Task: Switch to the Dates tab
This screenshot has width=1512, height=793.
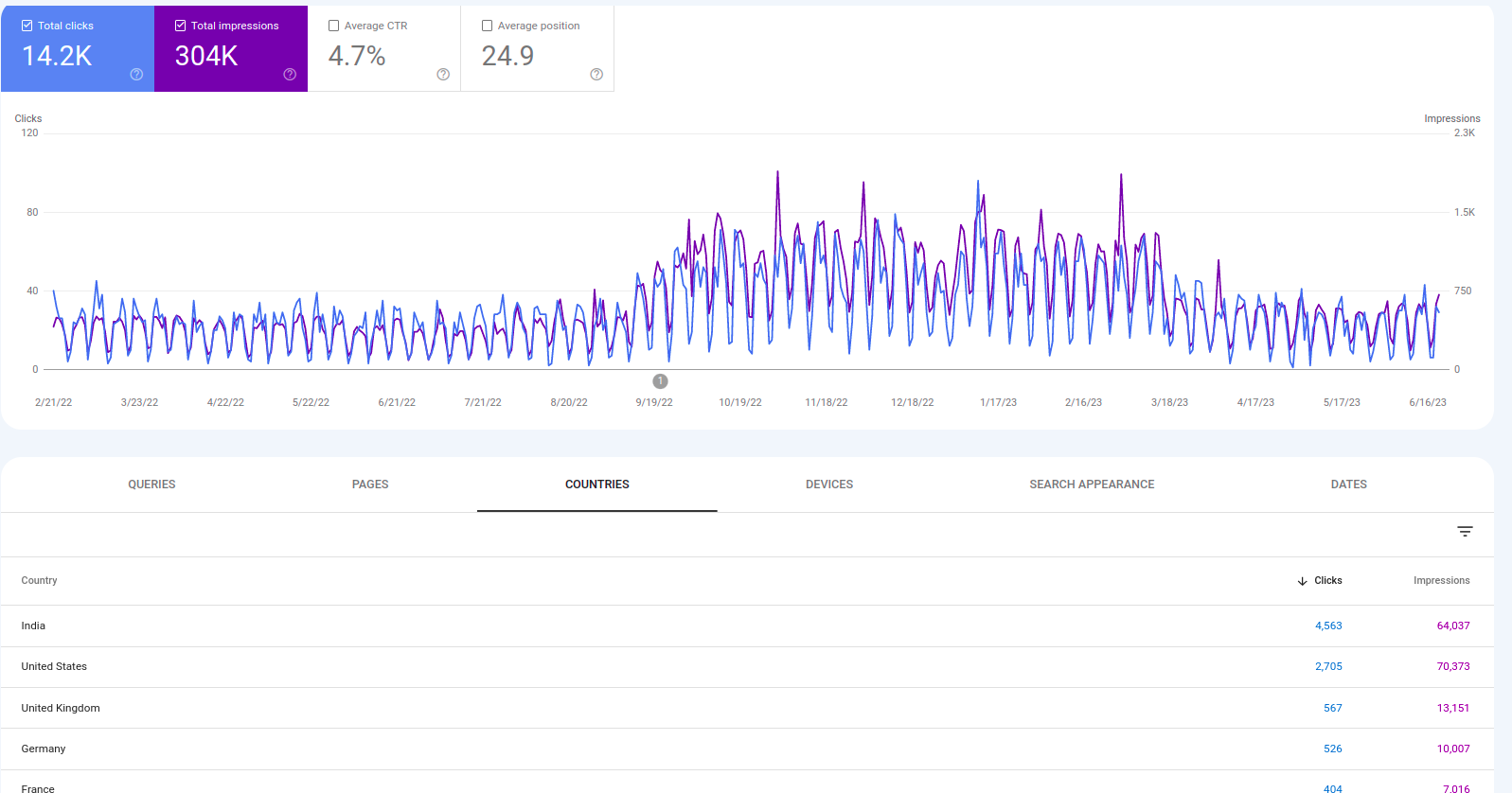Action: tap(1348, 485)
